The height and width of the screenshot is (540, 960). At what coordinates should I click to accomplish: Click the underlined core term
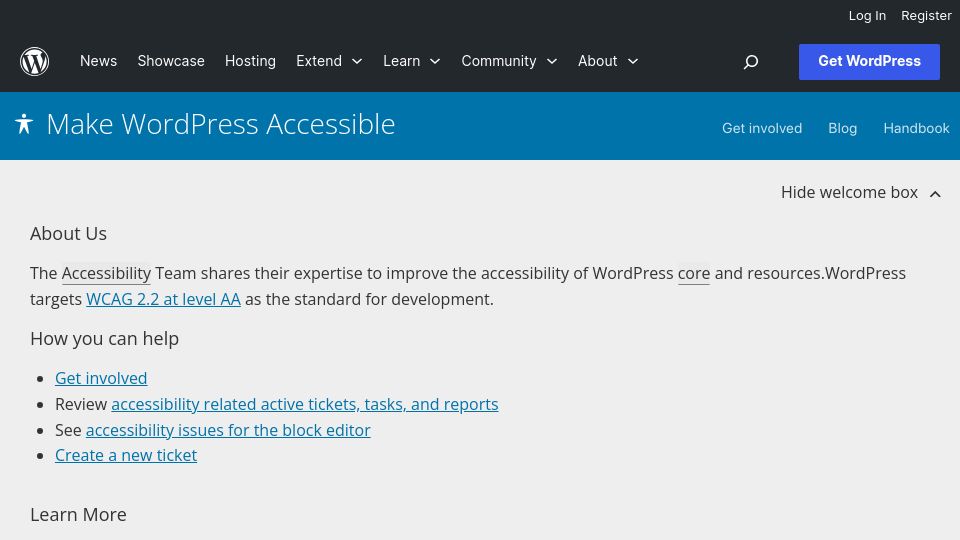coord(694,274)
